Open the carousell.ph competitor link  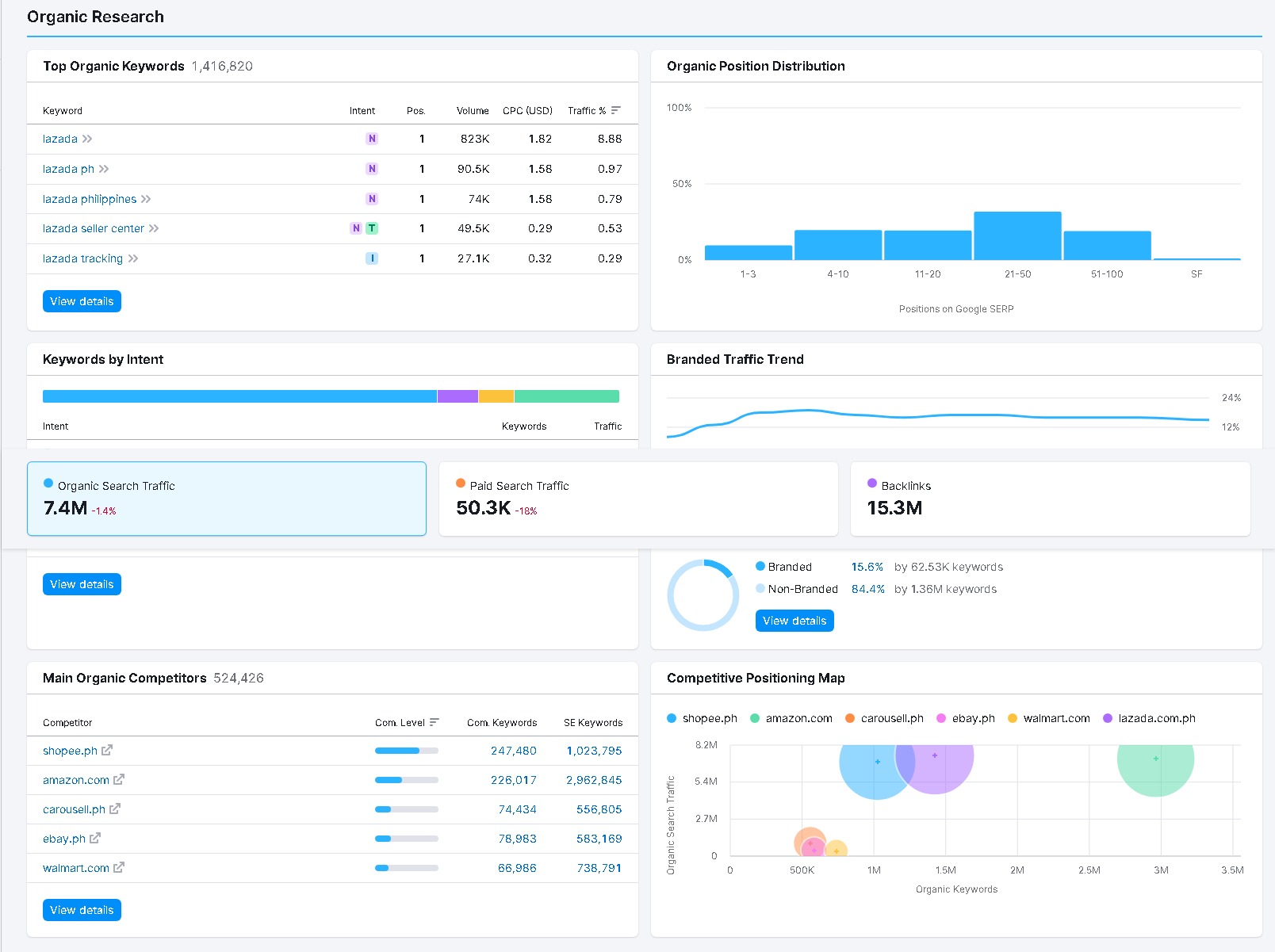(x=74, y=809)
